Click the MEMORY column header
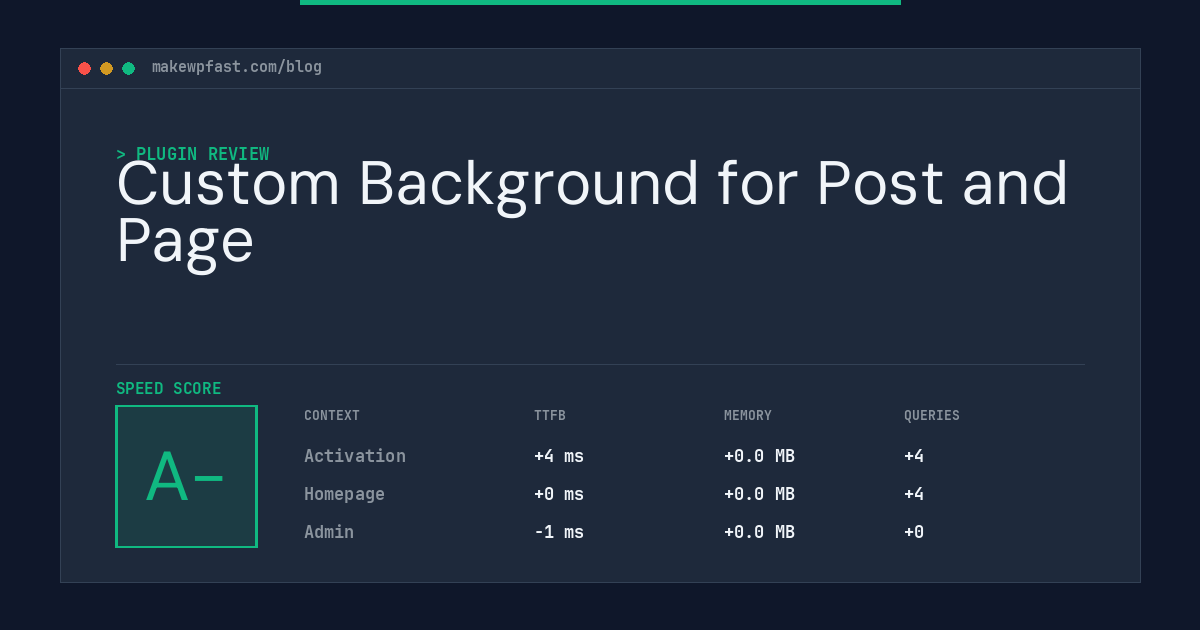The width and height of the screenshot is (1200, 630). [x=748, y=416]
